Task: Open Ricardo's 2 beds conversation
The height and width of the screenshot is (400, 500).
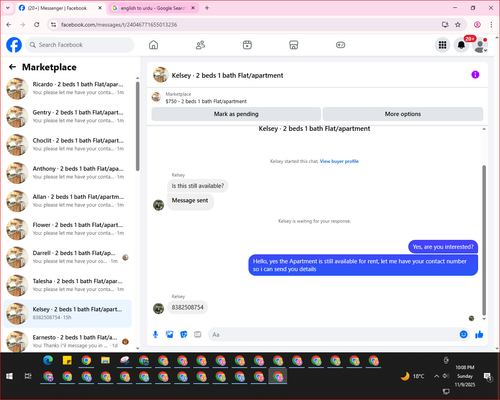Action: coord(68,89)
